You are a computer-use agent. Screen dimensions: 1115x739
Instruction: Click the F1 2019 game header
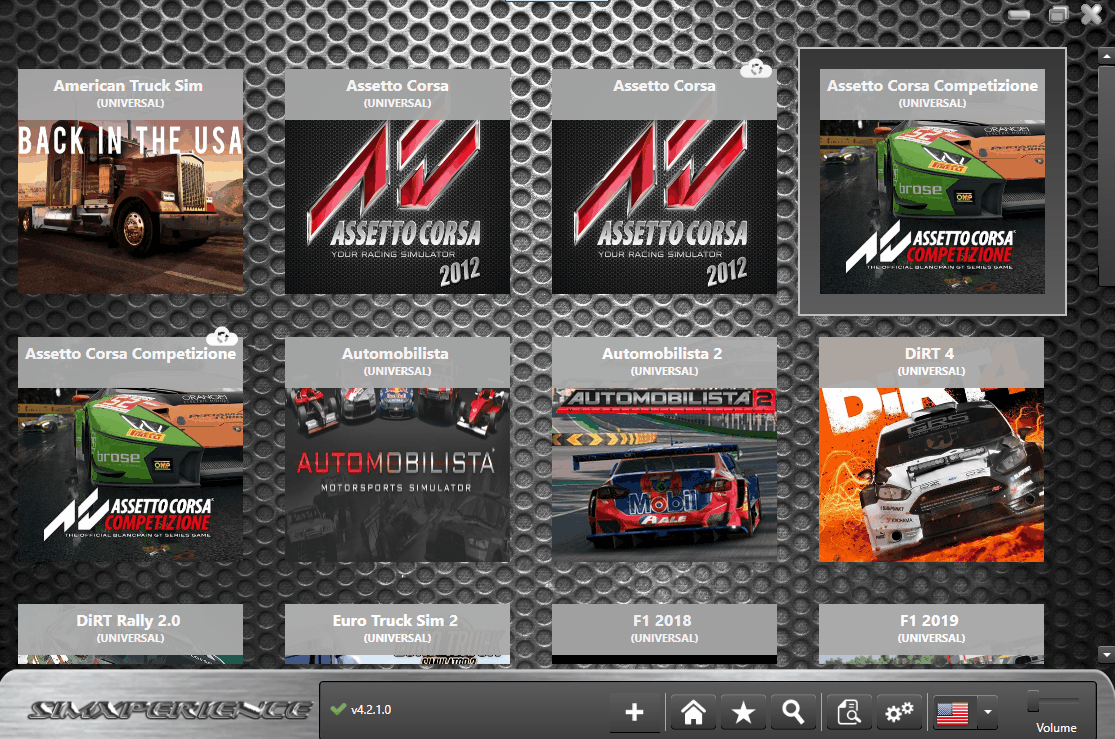click(931, 628)
